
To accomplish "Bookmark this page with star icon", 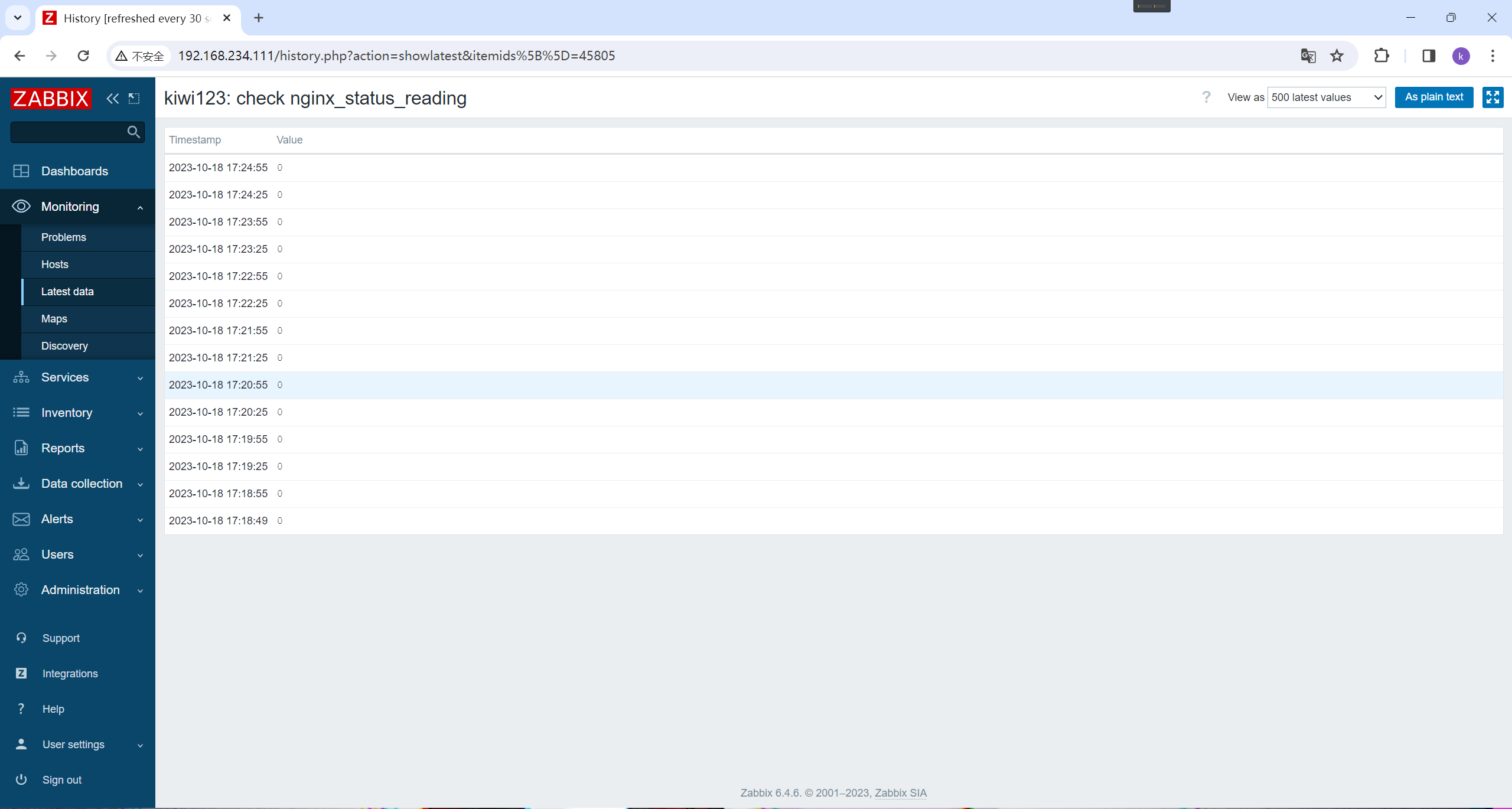I will click(x=1337, y=56).
